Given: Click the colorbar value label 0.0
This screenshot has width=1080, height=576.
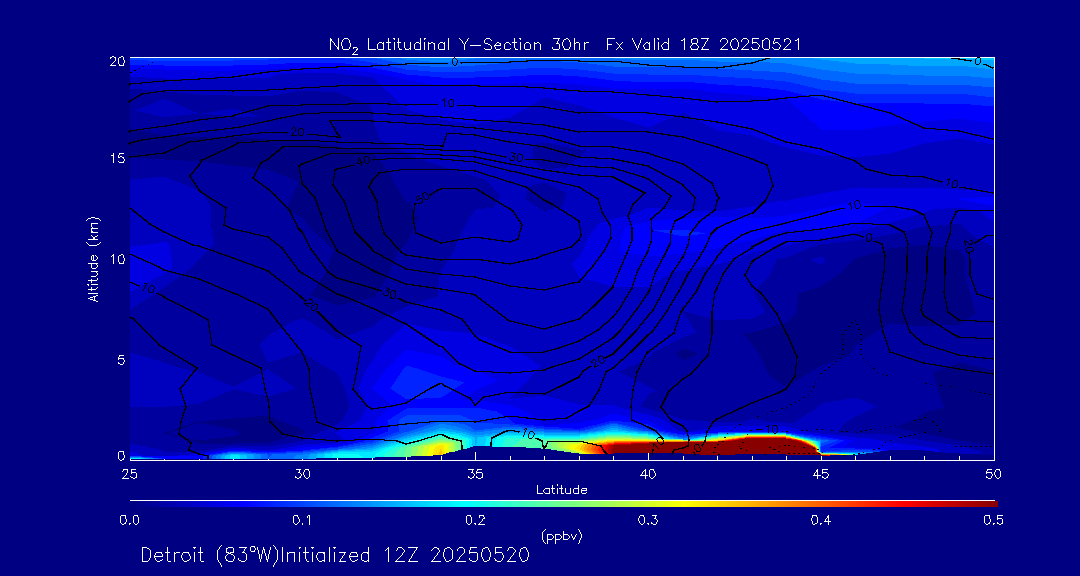Looking at the screenshot, I should coord(129,520).
